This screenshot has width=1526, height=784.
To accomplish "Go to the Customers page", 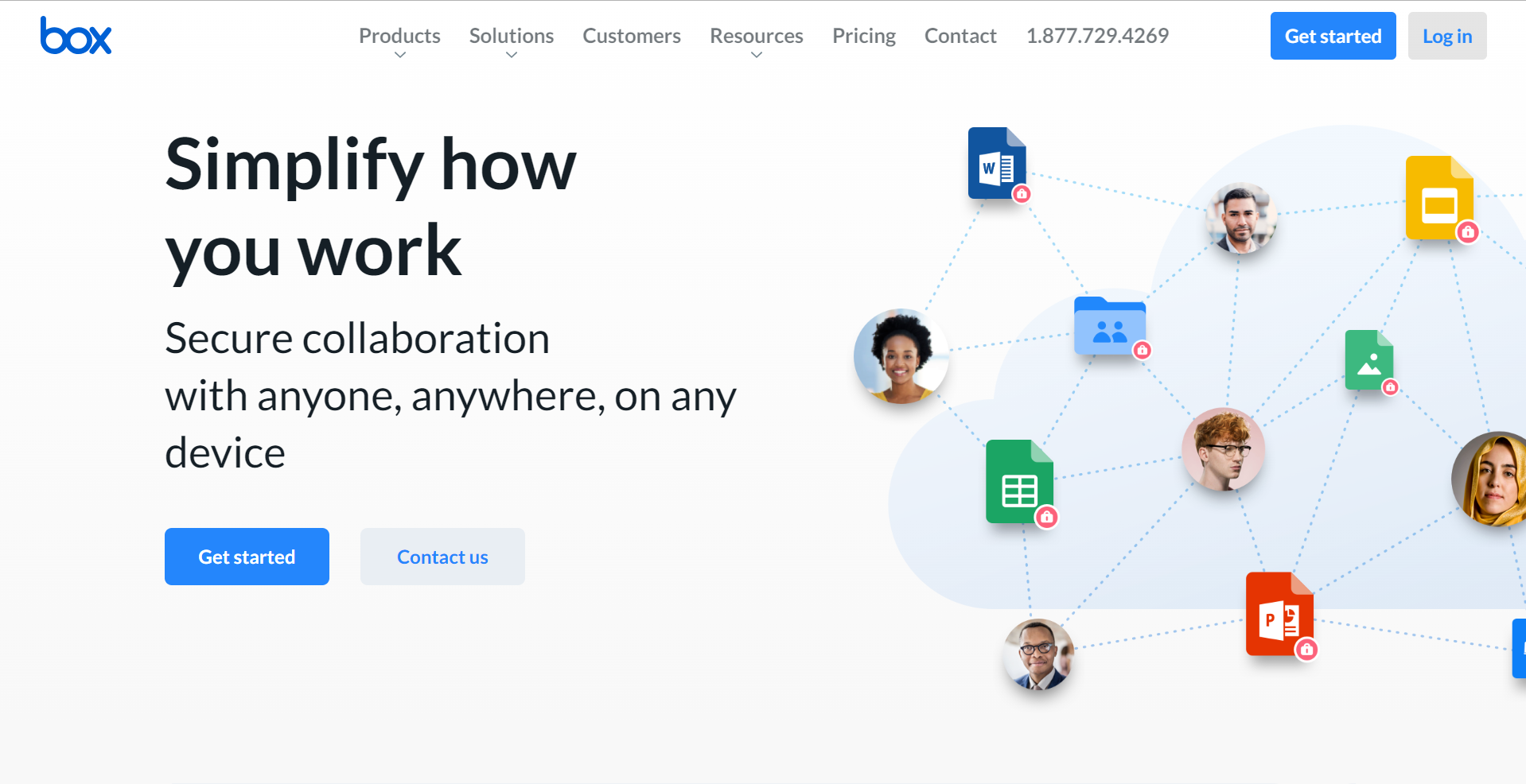I will [x=632, y=36].
